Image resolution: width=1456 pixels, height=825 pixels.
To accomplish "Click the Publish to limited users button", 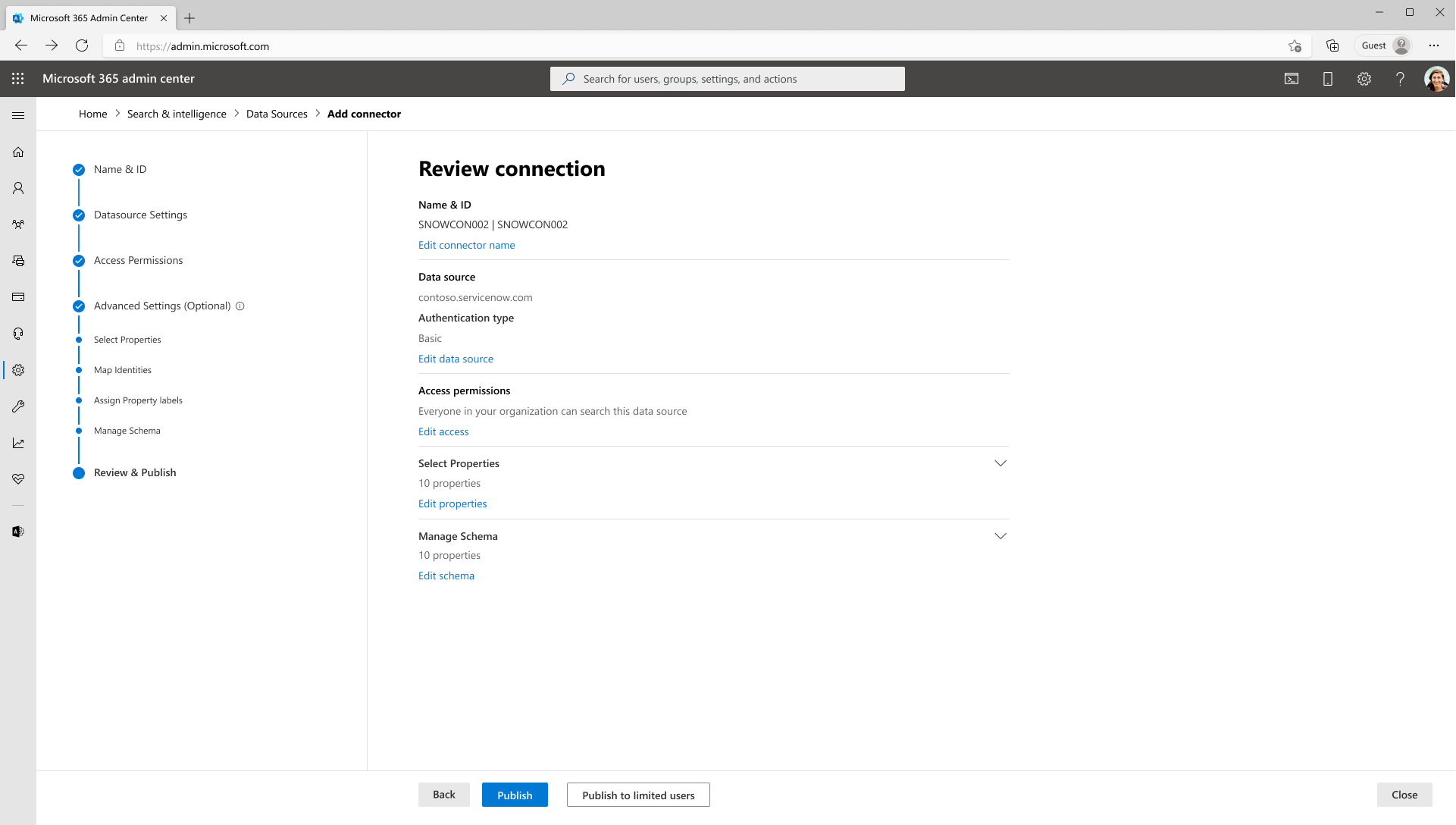I will point(638,794).
